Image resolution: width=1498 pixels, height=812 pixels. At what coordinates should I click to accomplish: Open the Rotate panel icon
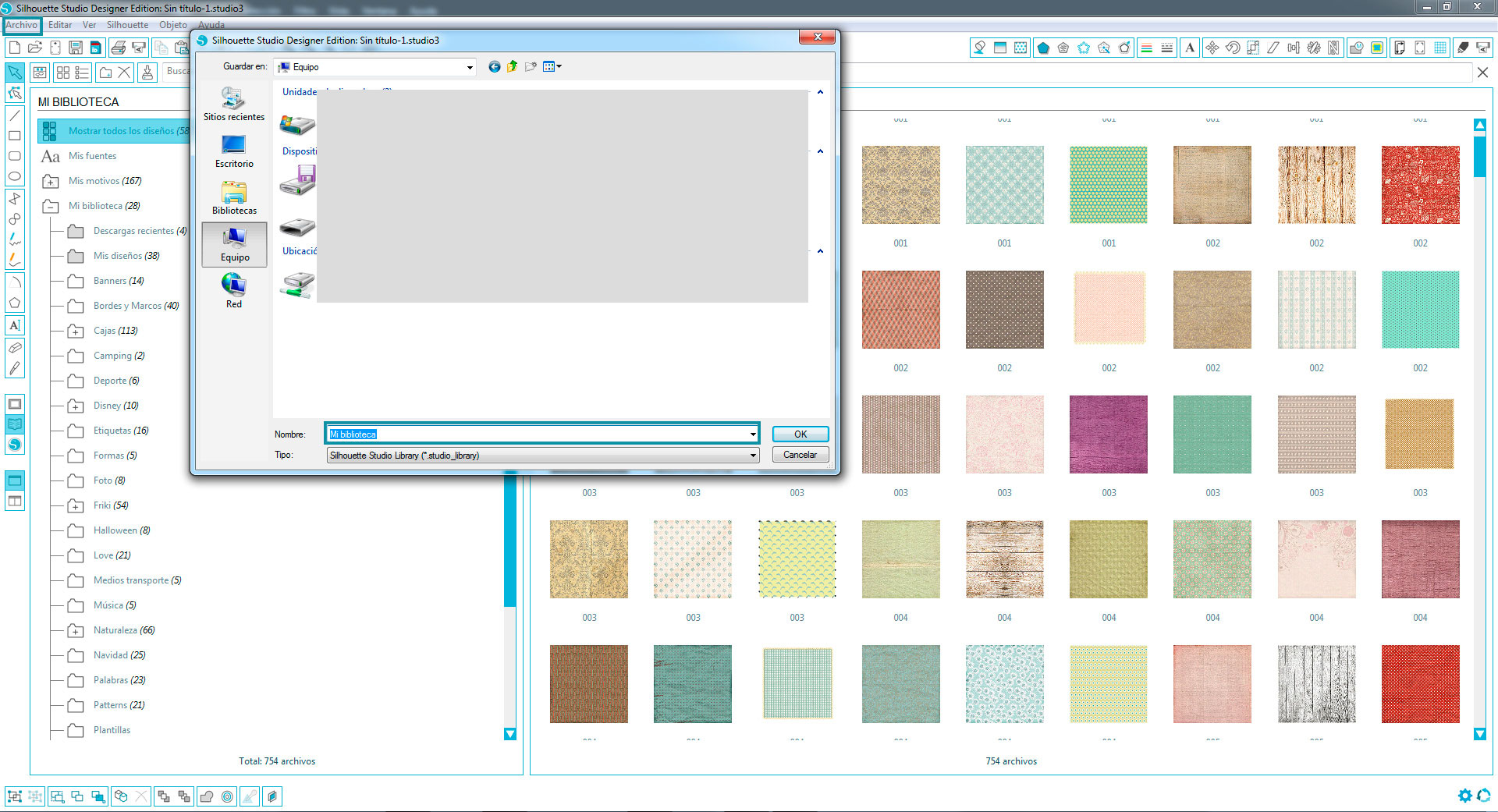coord(1233,48)
